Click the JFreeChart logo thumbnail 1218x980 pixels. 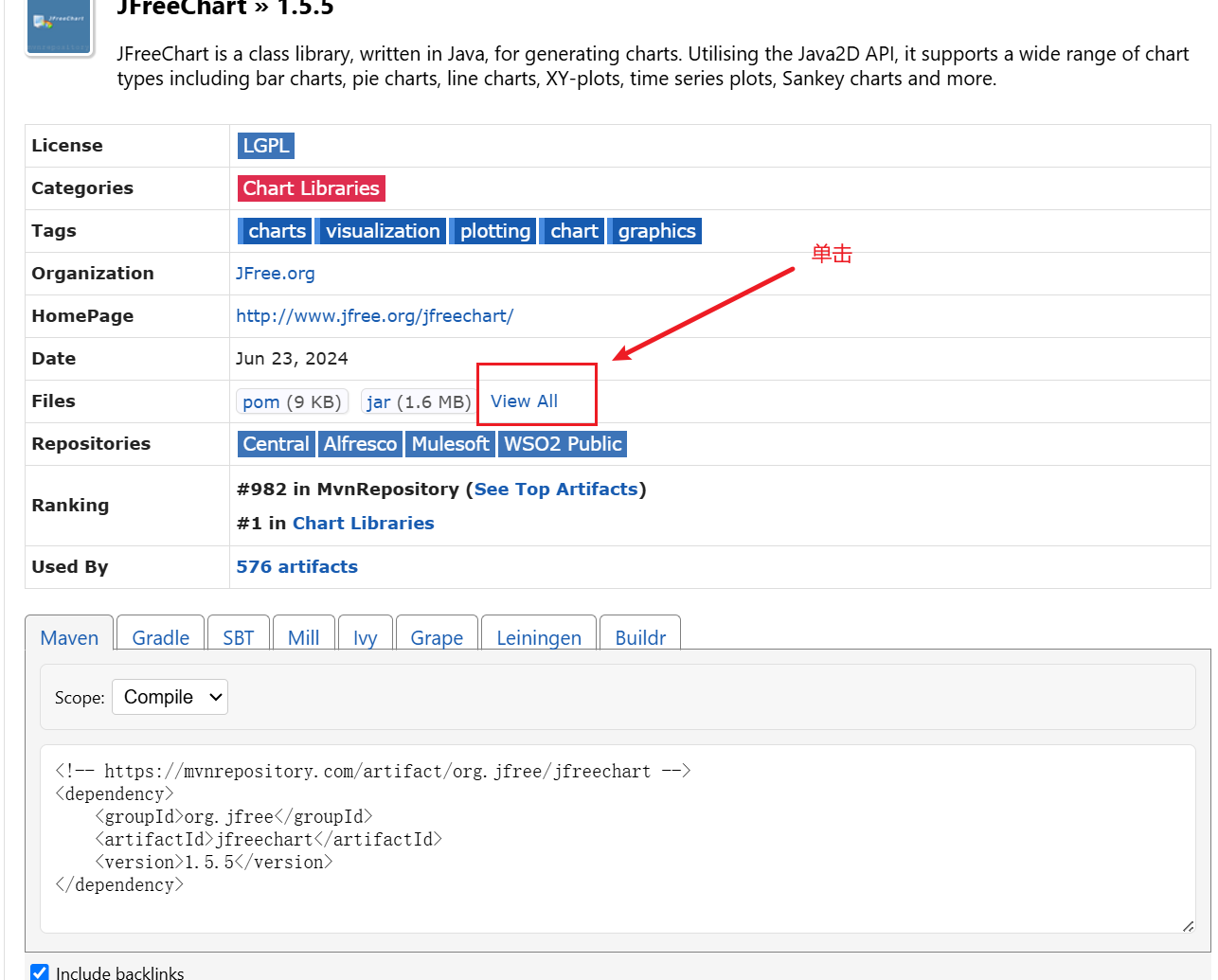pos(60,27)
